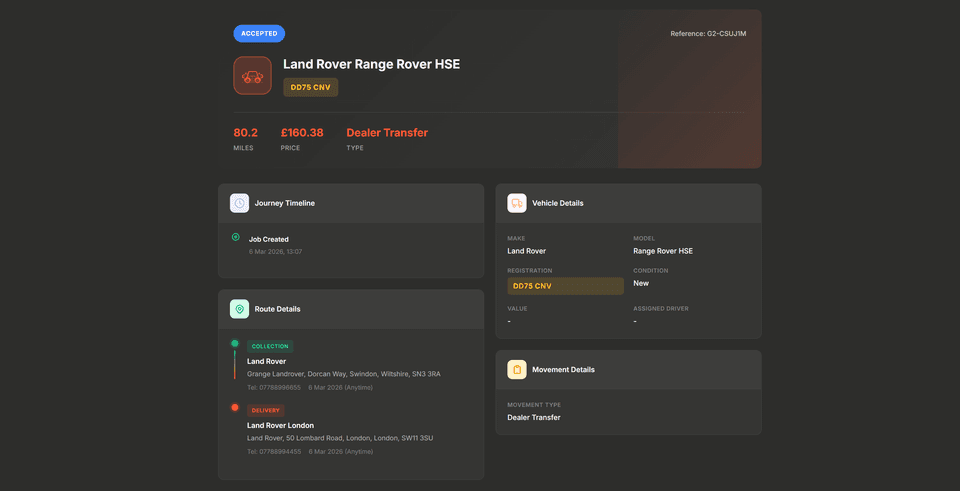Click the clock icon in Journey Timeline

click(239, 203)
